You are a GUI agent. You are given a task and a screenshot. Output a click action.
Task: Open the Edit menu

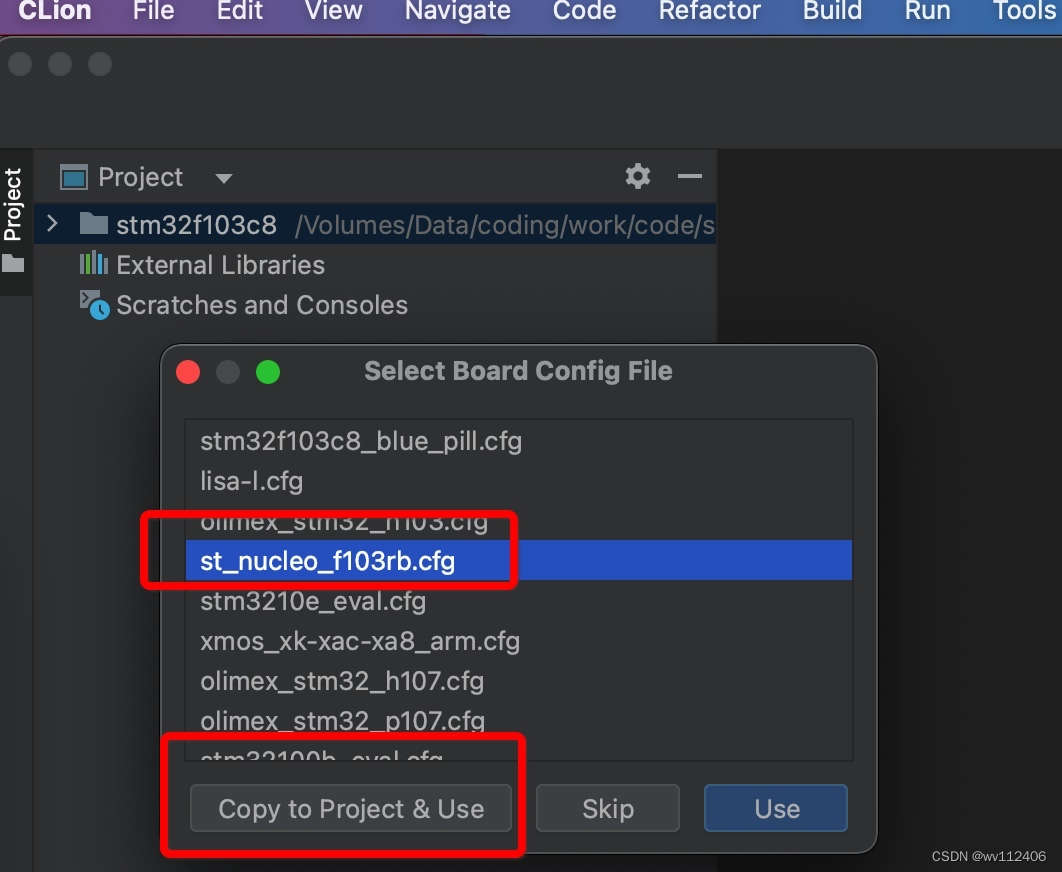click(x=240, y=10)
